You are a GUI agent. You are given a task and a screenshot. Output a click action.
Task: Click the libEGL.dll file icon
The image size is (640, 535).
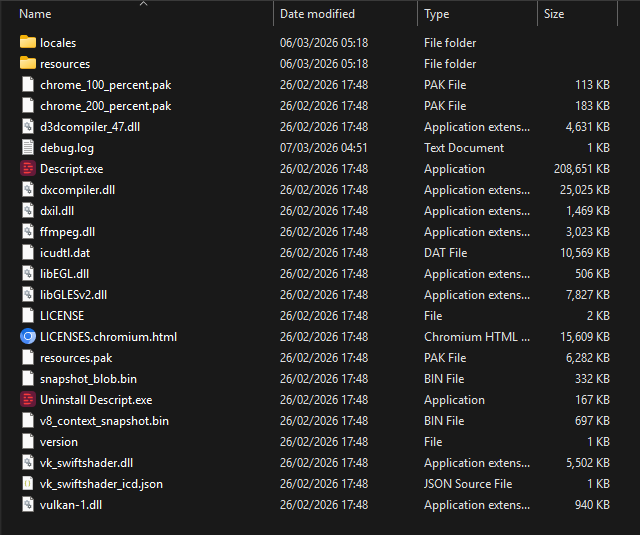(28, 273)
